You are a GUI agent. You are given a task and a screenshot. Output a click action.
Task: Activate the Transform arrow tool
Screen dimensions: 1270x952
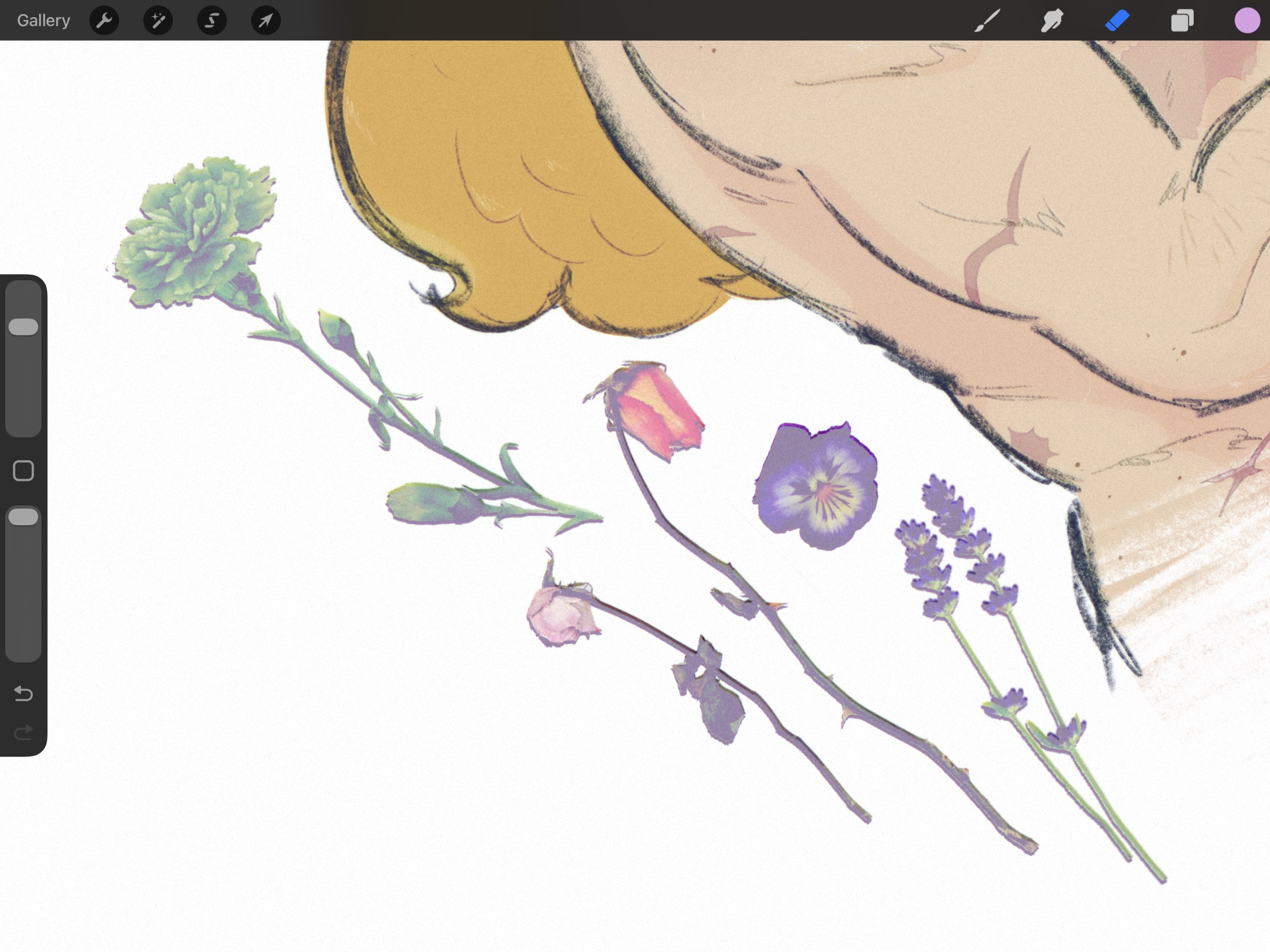[x=265, y=20]
